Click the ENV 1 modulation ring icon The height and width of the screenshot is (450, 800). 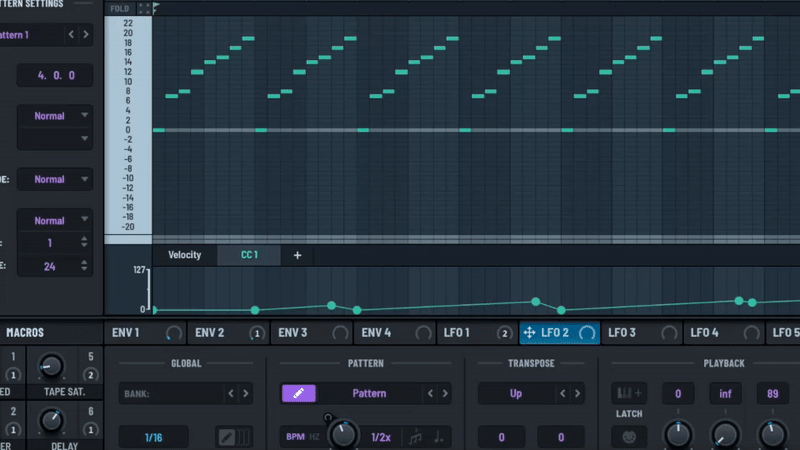tap(174, 333)
